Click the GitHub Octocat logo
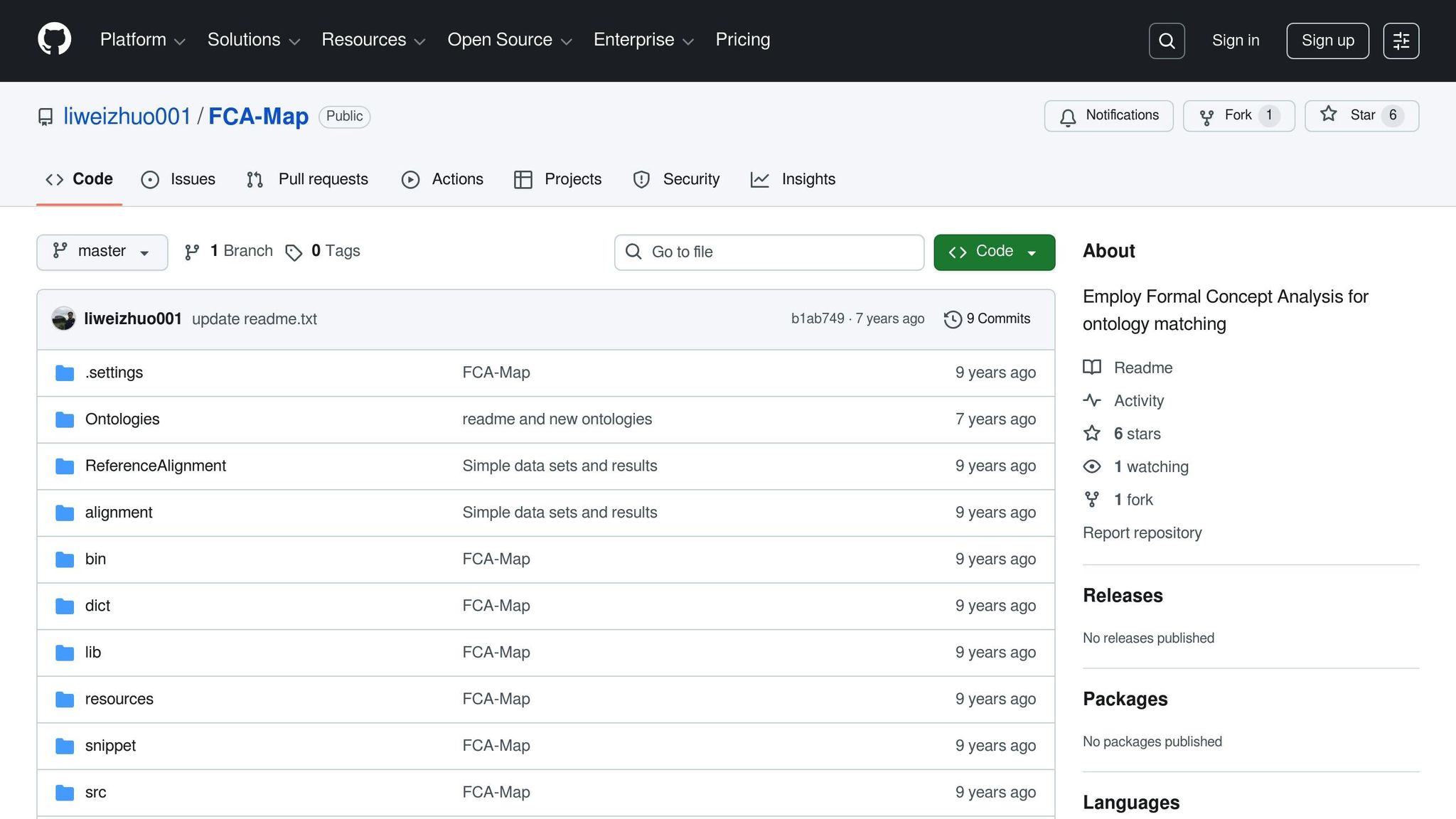1456x819 pixels. 54,40
